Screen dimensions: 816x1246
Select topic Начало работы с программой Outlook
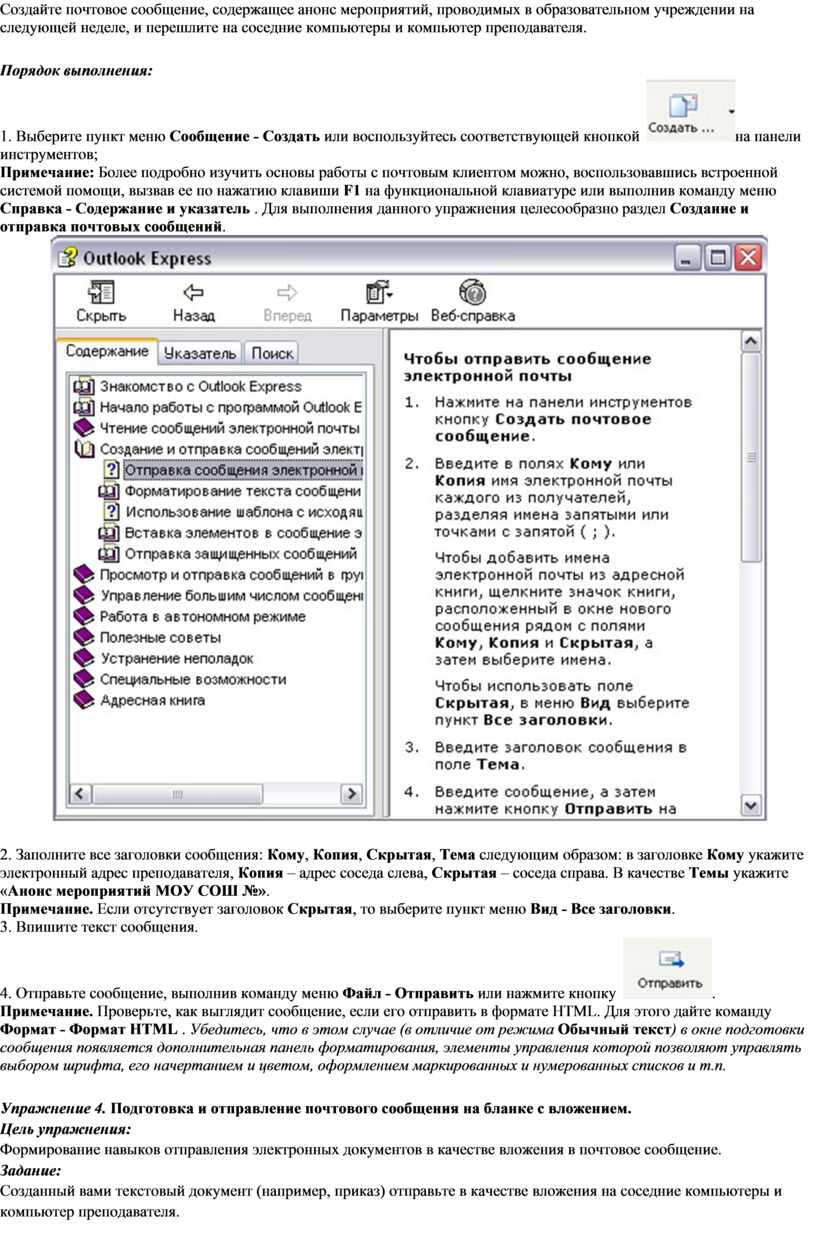230,407
